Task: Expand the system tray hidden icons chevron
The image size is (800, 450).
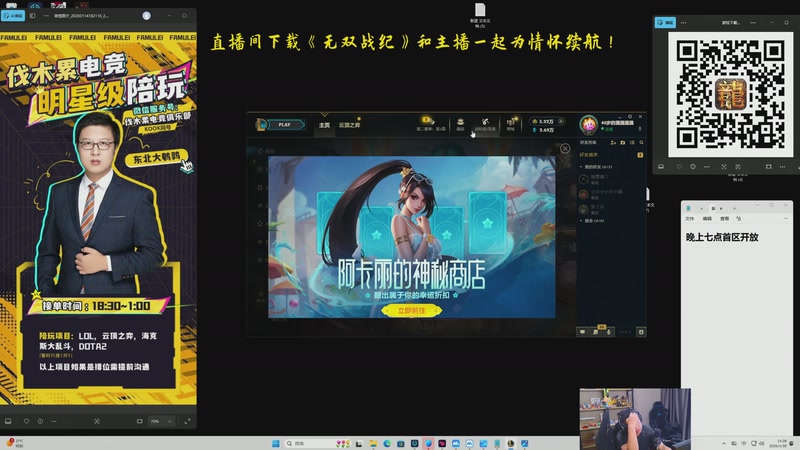Action: point(723,443)
